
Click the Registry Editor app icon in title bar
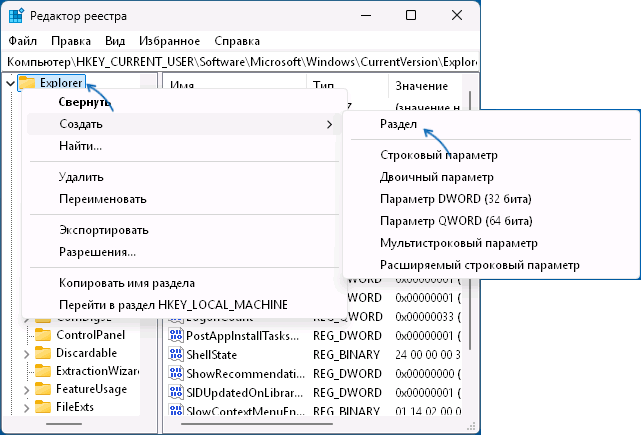click(x=16, y=16)
